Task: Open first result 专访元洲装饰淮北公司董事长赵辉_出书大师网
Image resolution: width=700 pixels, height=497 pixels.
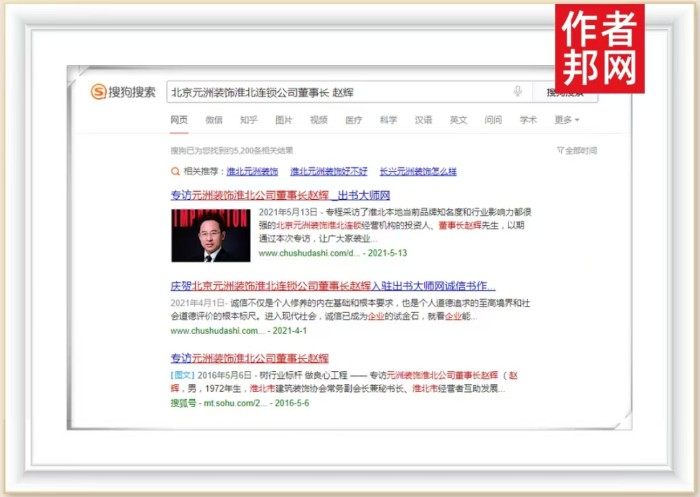Action: [x=279, y=195]
